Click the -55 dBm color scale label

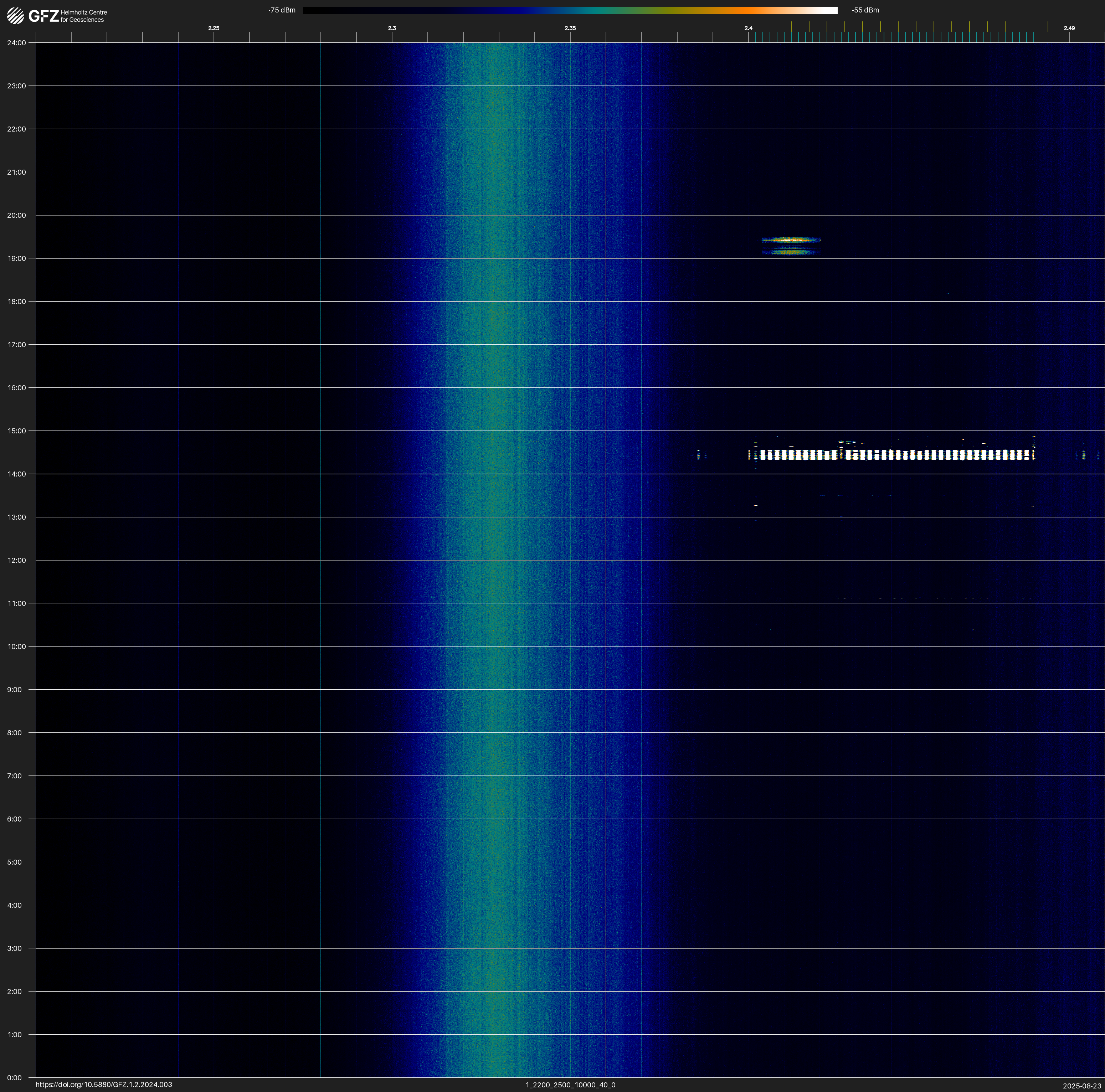click(865, 10)
